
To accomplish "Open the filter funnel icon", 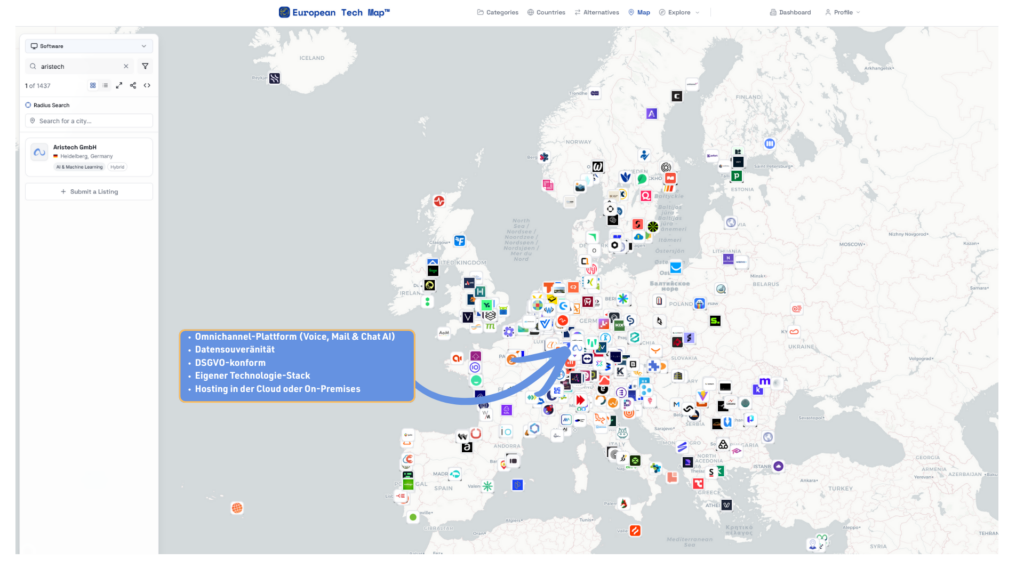I will tap(144, 66).
